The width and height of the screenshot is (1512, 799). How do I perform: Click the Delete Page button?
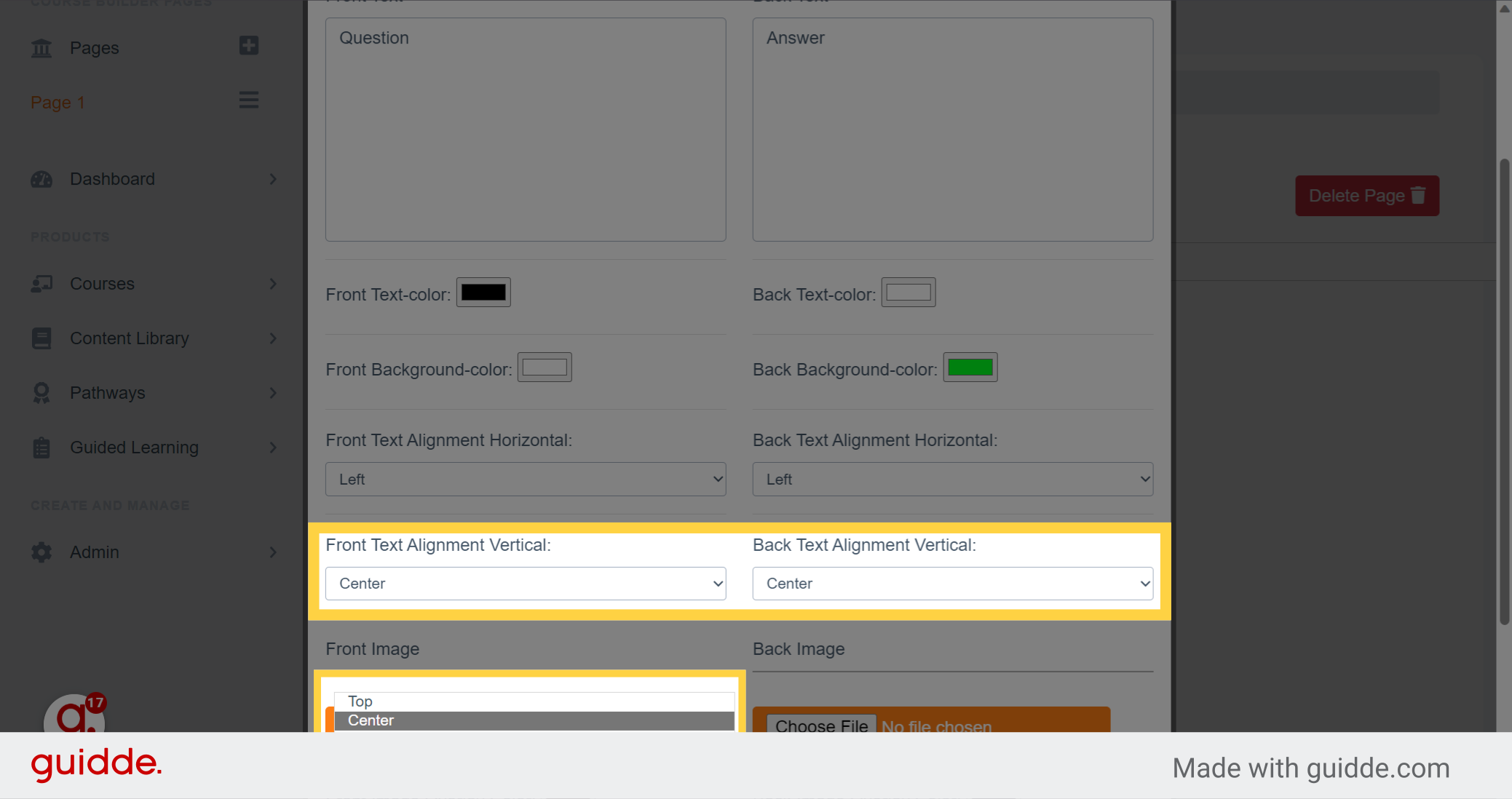[x=1367, y=196]
